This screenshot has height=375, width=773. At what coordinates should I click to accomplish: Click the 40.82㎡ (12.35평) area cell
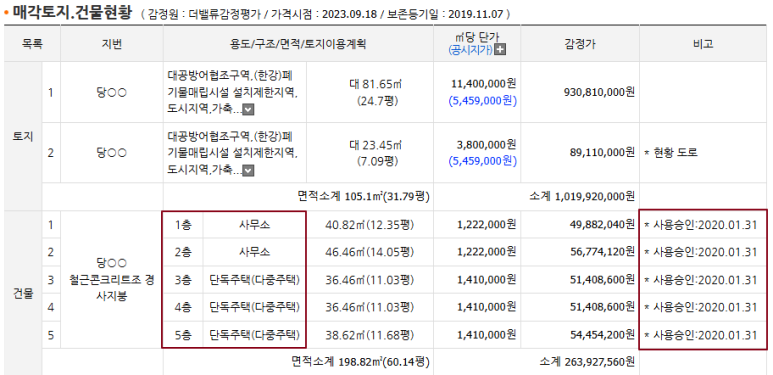(370, 225)
